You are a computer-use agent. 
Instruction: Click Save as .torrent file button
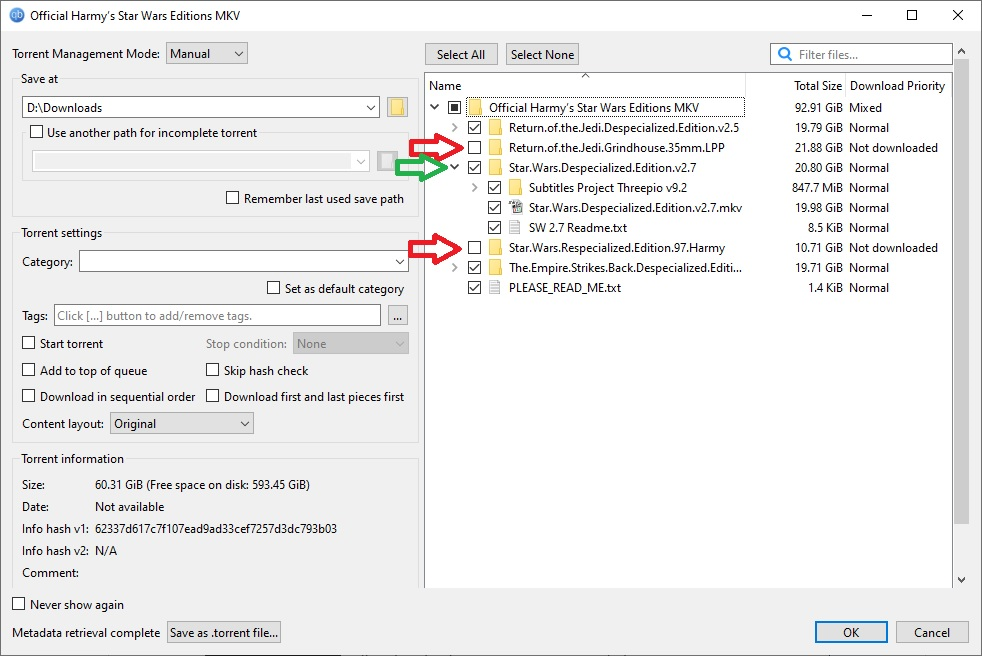[224, 633]
